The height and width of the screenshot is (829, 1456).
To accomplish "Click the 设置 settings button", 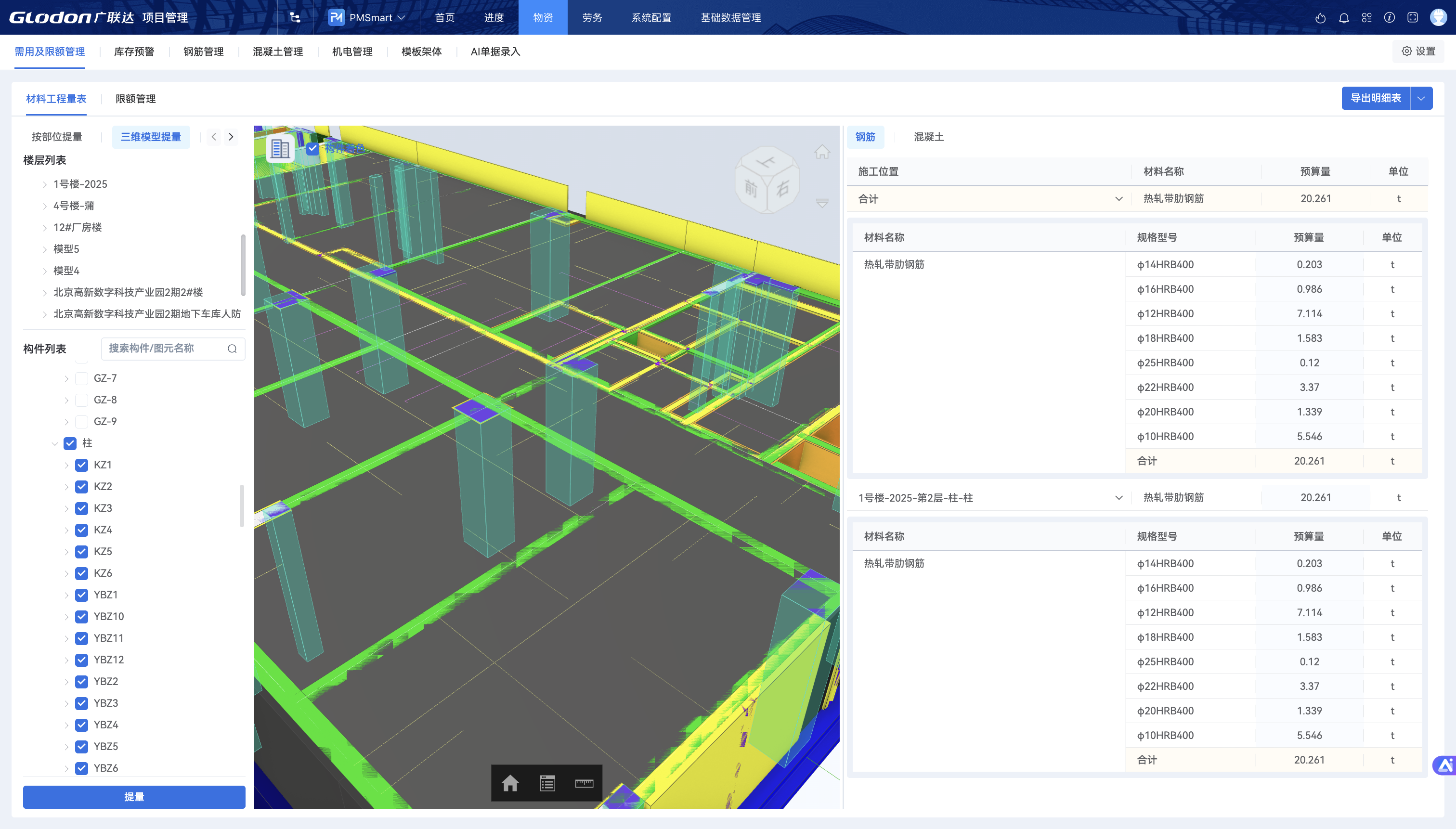I will pos(1418,51).
